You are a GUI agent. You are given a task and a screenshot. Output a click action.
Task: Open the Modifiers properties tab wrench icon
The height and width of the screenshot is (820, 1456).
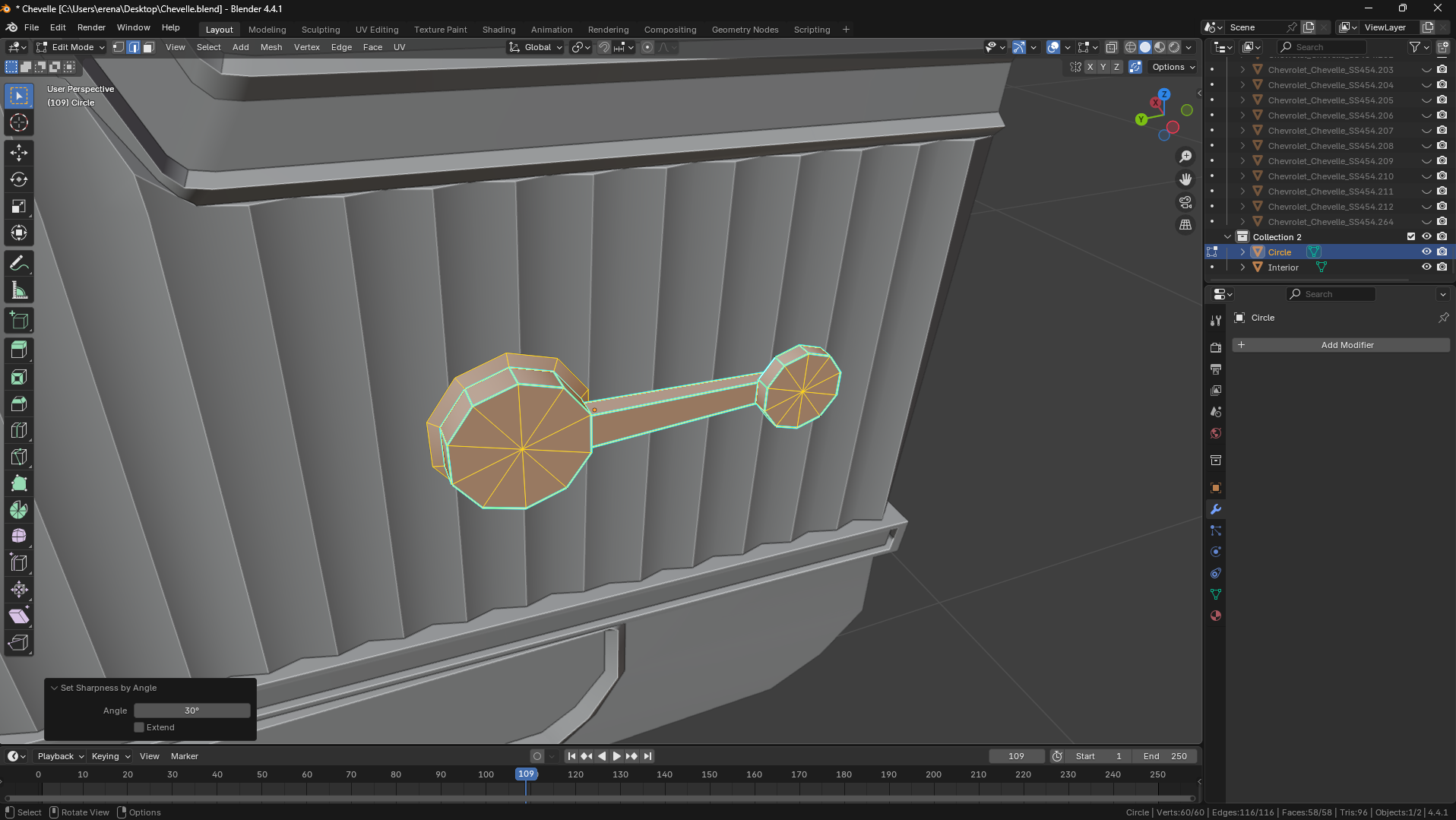tap(1216, 509)
